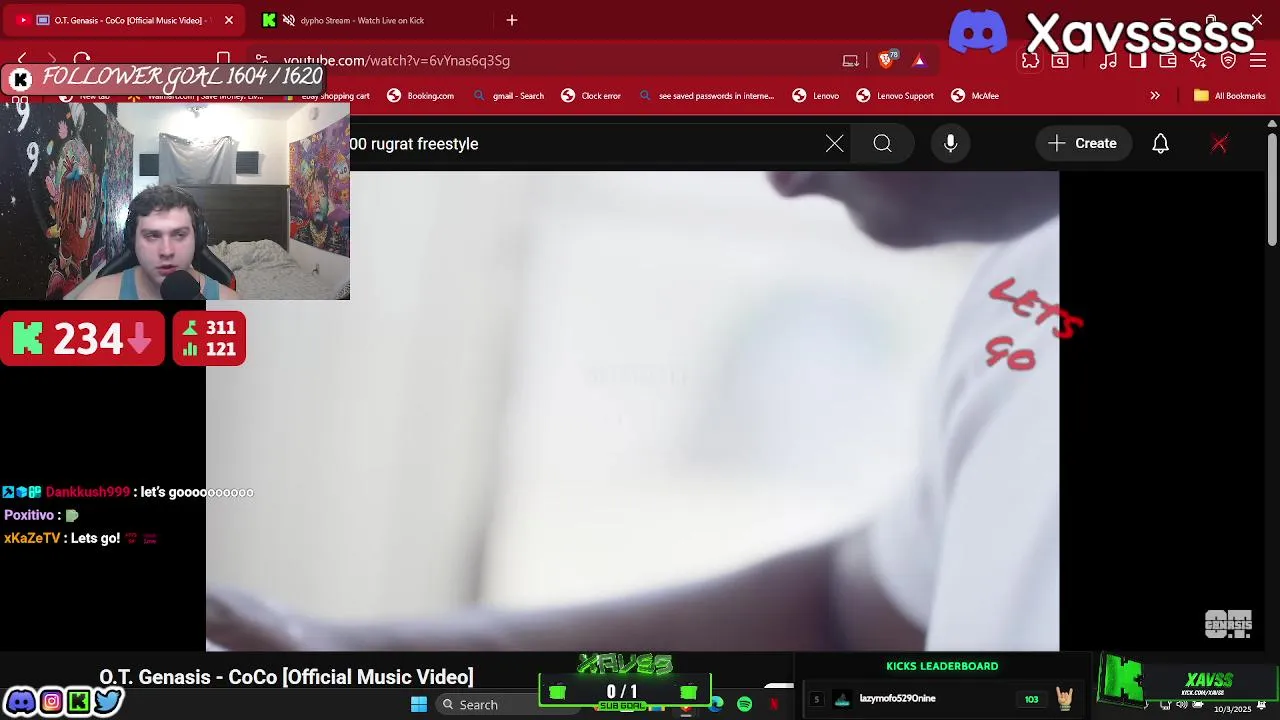Open Brave Shields lion icon
Screen dimensions: 1280x720
tap(886, 60)
